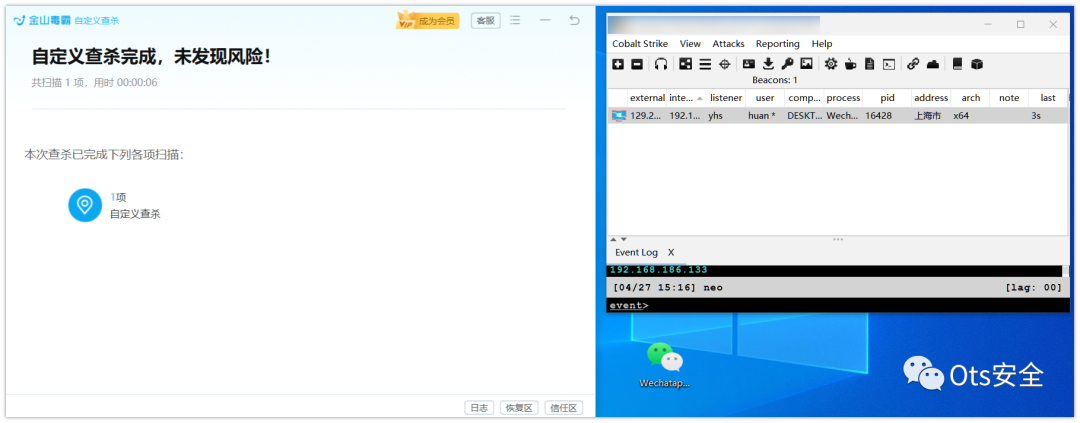Screen dimensions: 1080x423
Task: Open the Keystrokes key icon
Action: 787,64
